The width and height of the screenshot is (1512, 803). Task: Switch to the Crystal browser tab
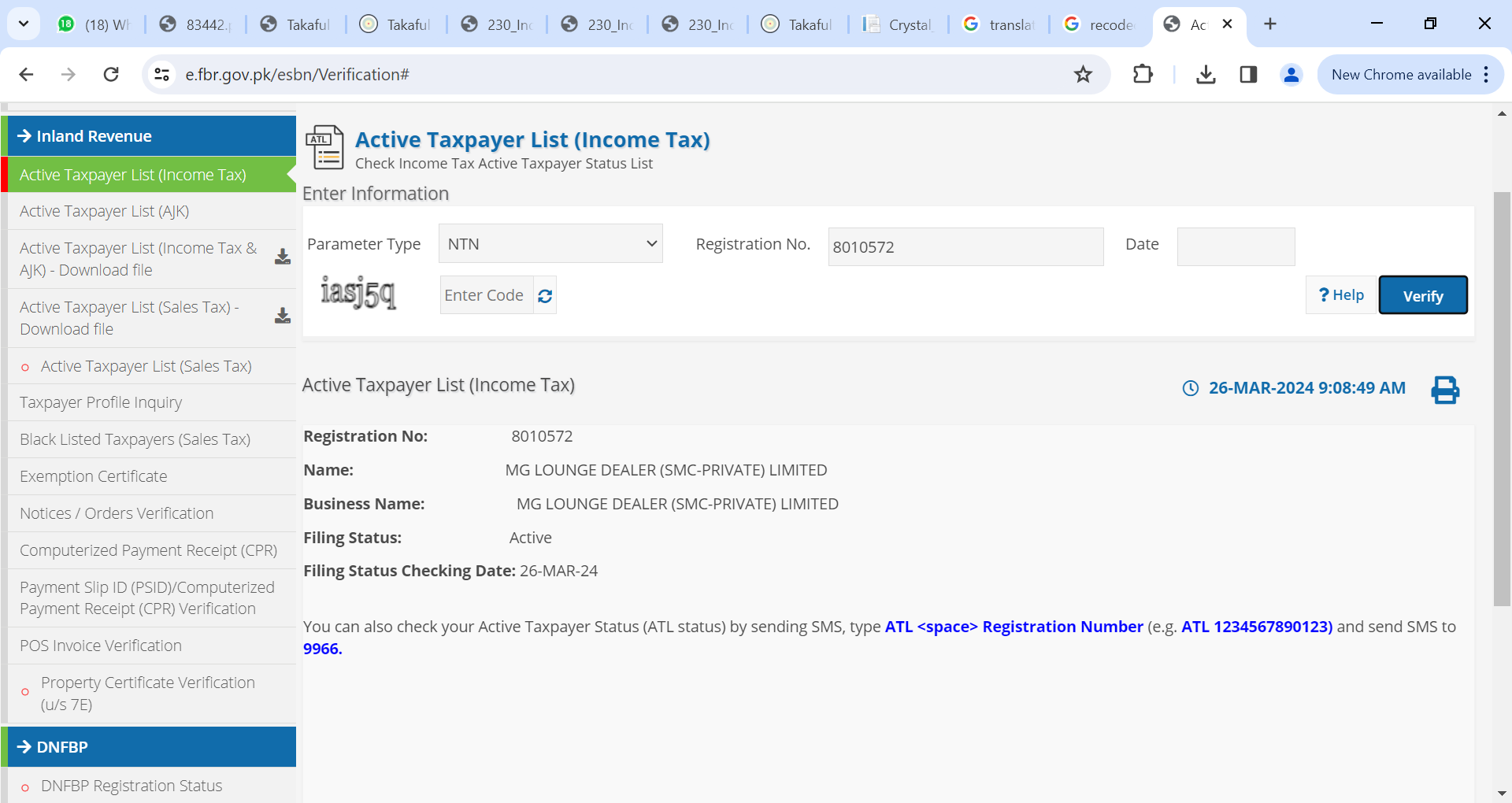coord(898,24)
